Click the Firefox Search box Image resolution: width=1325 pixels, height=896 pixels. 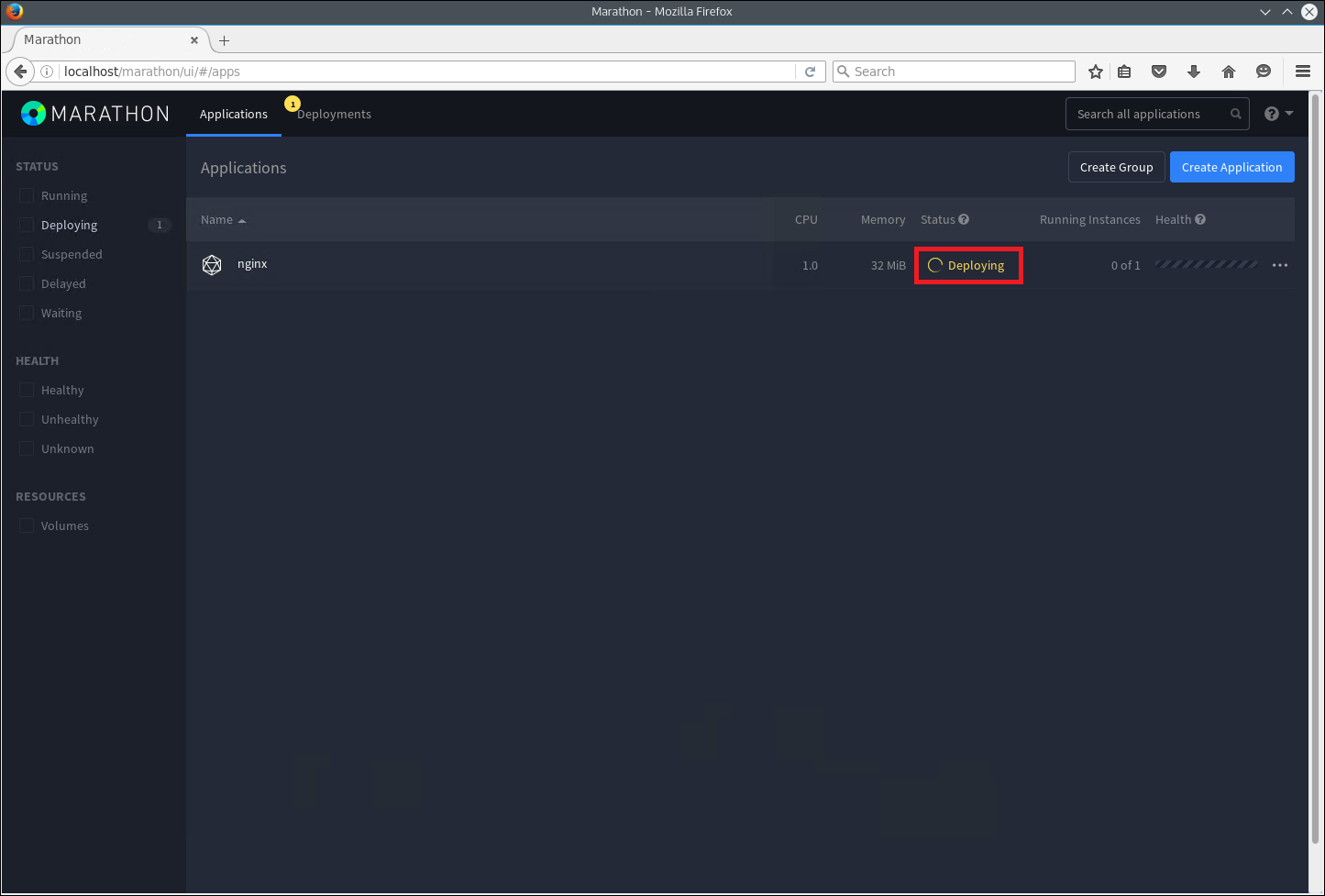coord(954,72)
